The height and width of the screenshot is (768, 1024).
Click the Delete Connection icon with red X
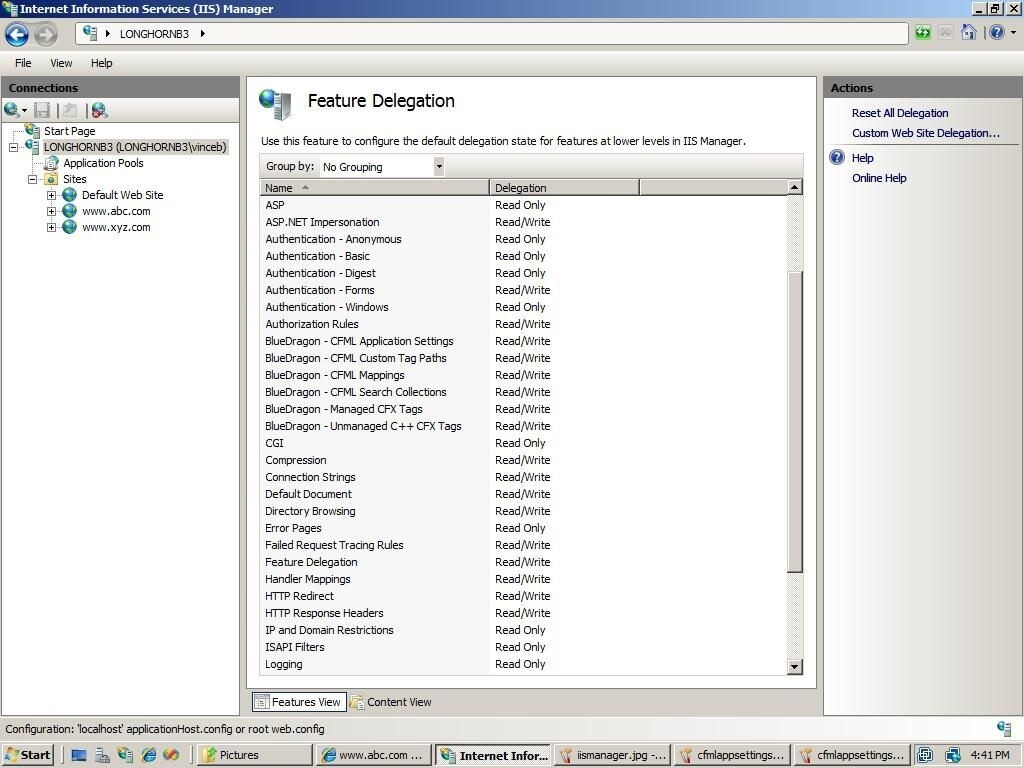click(99, 110)
